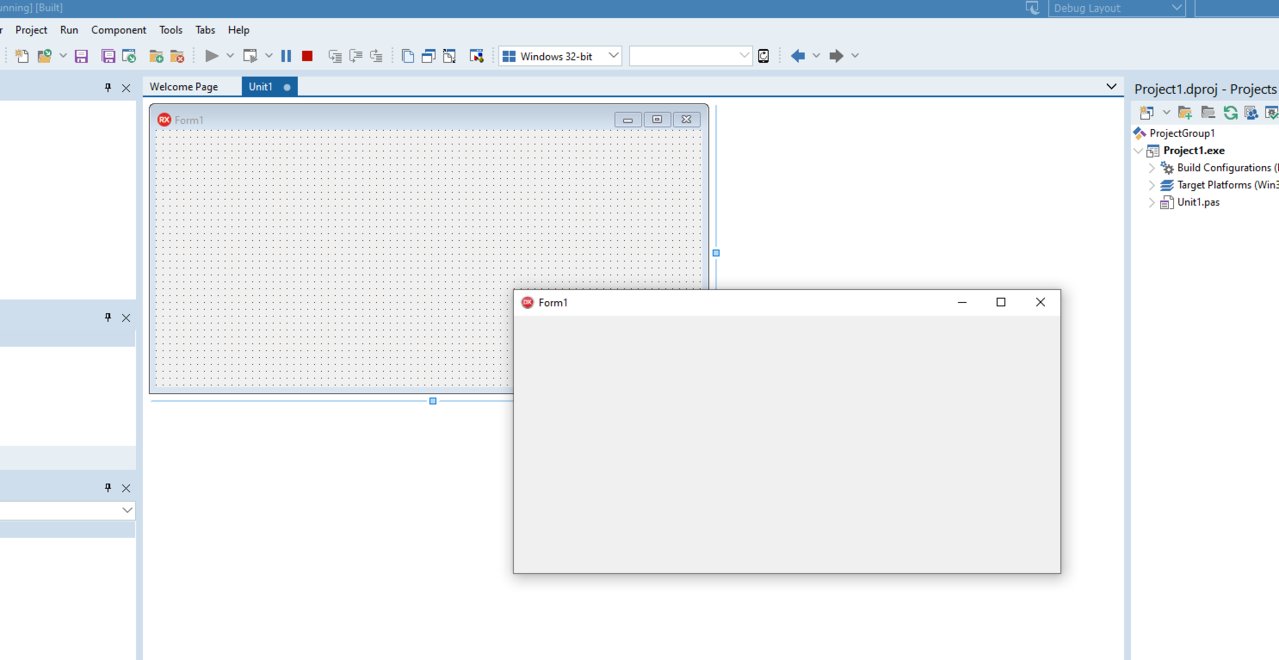Expand the Unit1.pas node
The image size is (1279, 660).
[x=1152, y=202]
